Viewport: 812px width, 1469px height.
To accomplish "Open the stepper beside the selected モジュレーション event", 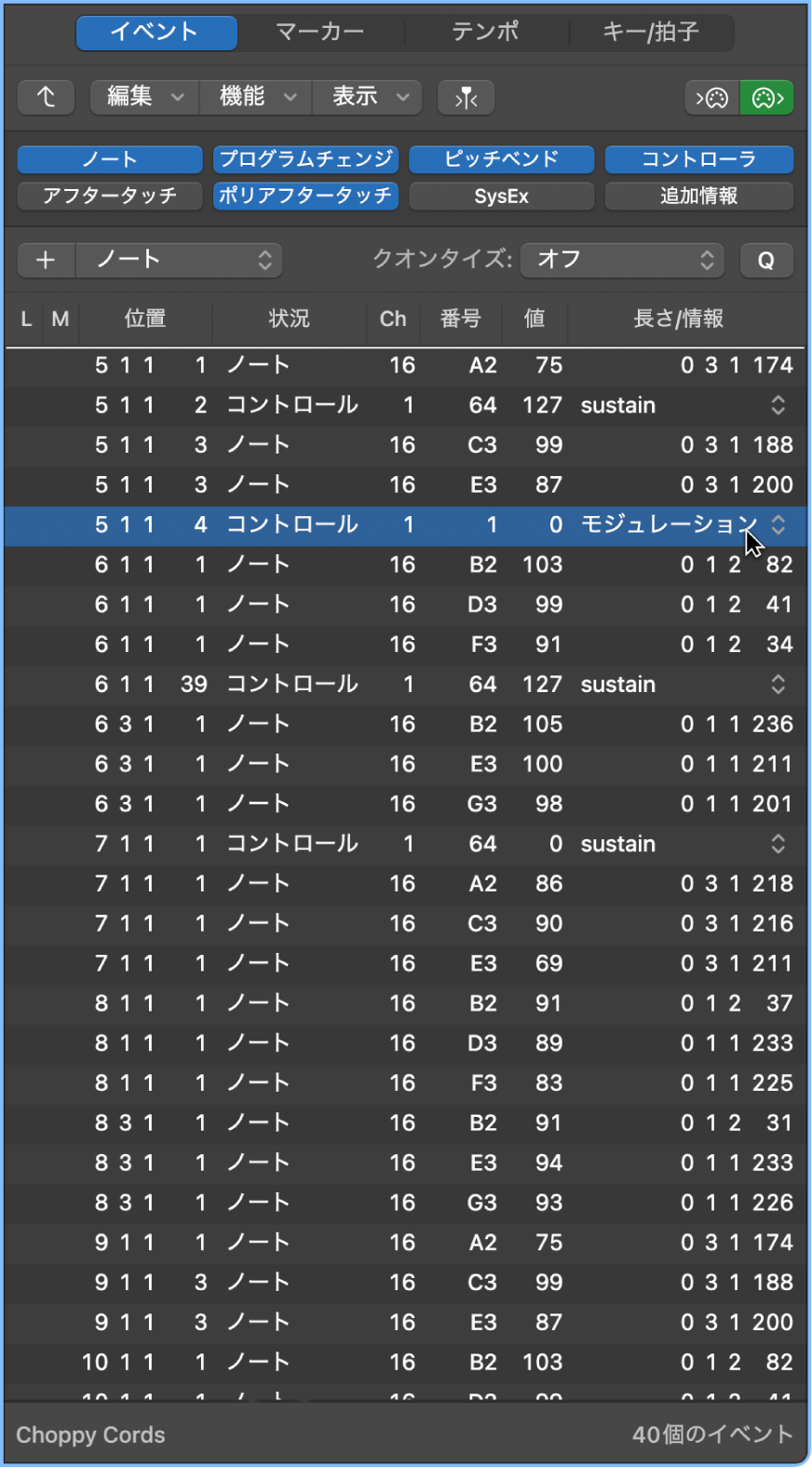I will 778,524.
